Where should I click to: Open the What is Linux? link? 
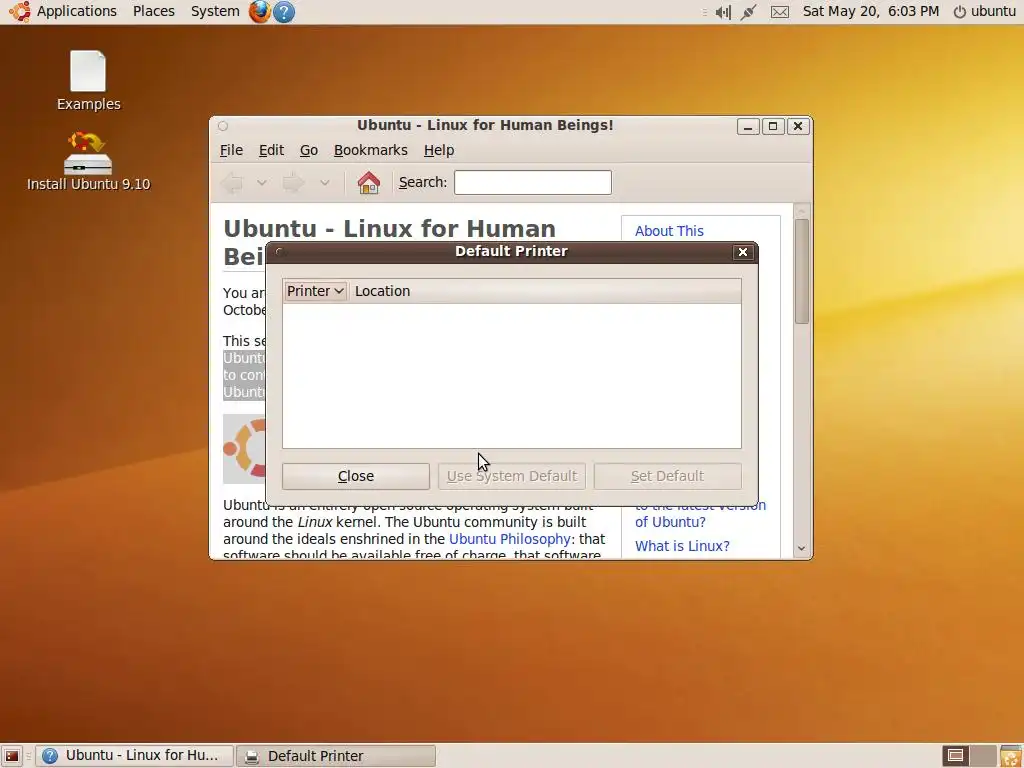coord(682,546)
